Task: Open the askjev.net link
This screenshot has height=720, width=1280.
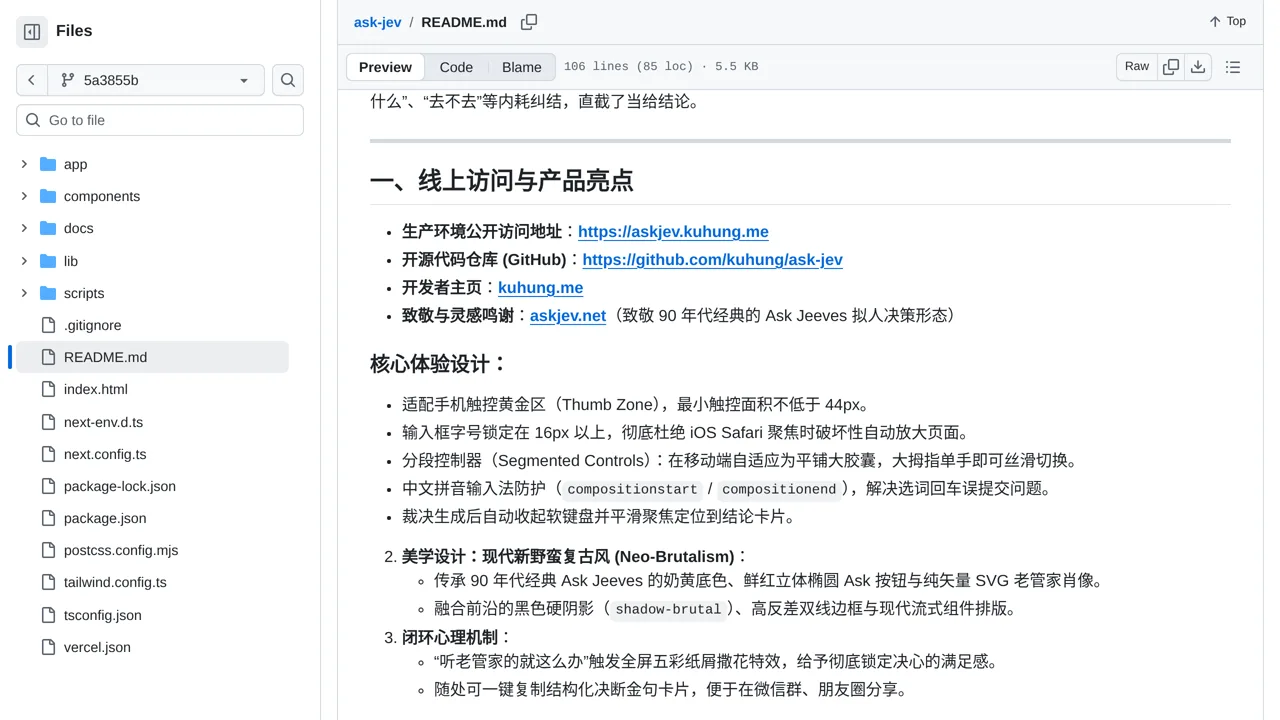Action: [x=568, y=315]
